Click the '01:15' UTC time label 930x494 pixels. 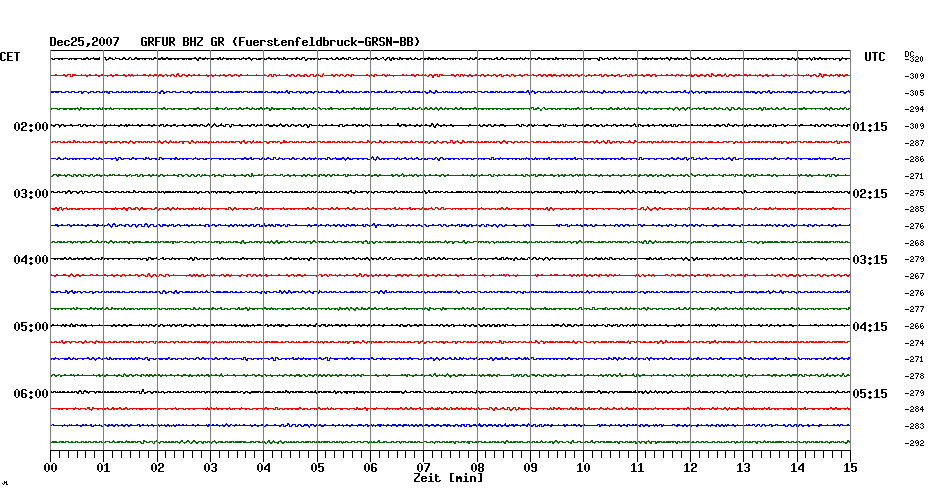click(870, 127)
